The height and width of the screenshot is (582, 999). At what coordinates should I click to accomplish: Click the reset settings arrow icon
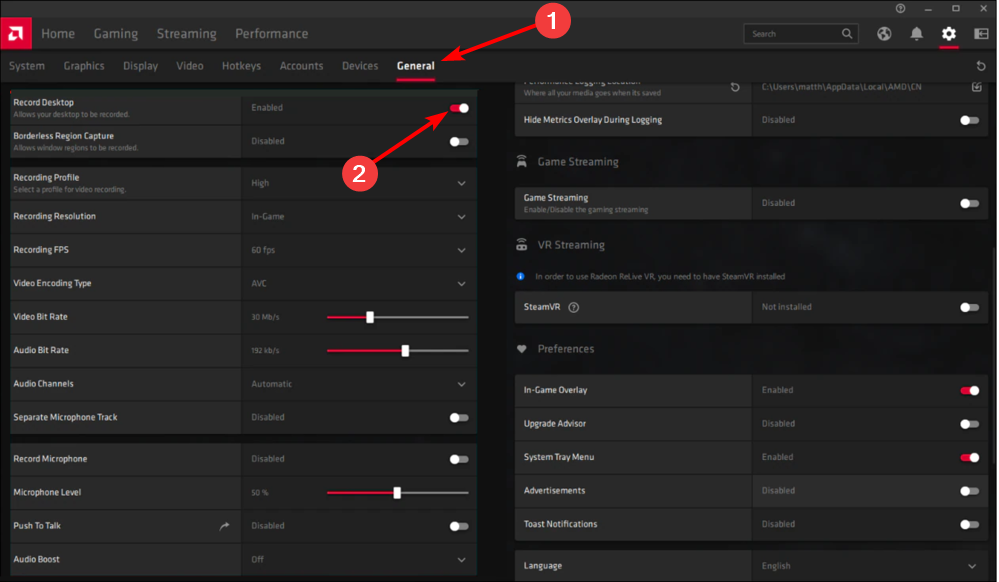click(x=981, y=66)
